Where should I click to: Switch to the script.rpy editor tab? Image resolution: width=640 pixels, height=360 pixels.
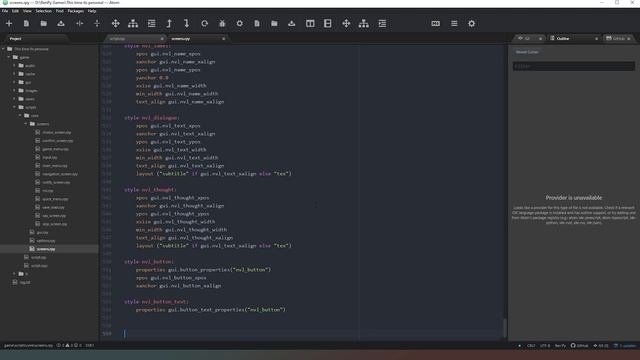[135, 38]
